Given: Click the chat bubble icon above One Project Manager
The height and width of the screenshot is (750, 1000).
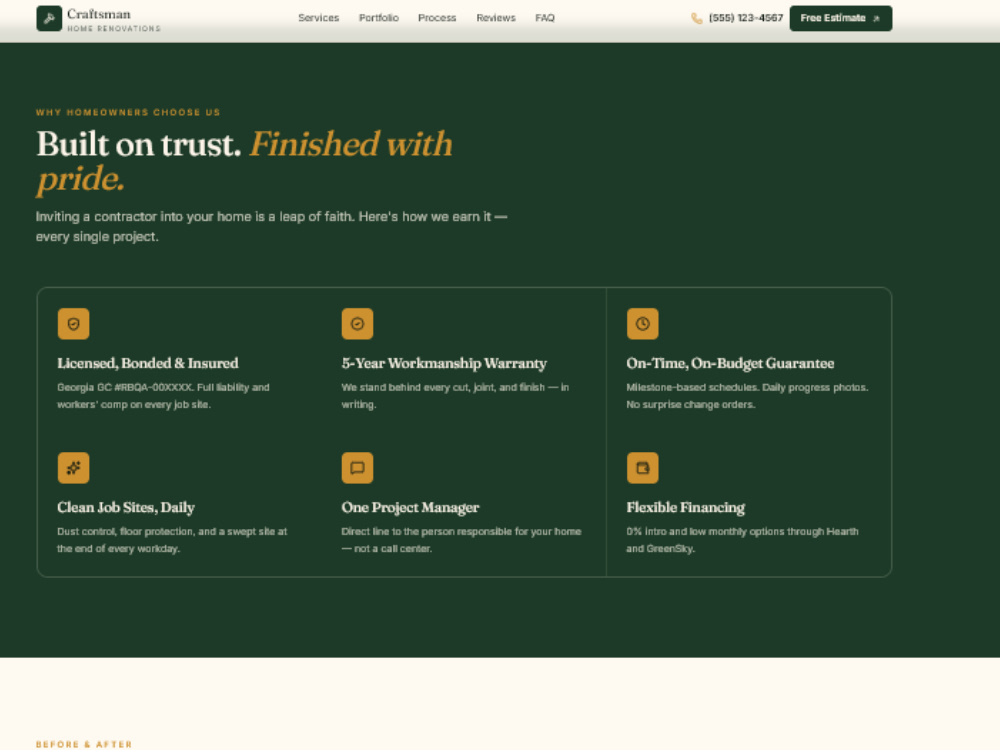Looking at the screenshot, I should pyautogui.click(x=357, y=468).
